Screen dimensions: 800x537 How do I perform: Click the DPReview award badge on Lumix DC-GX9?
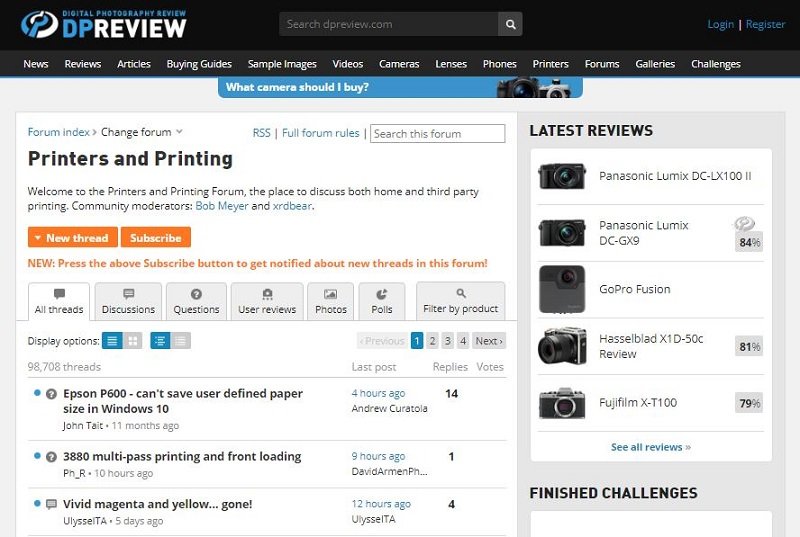744,223
